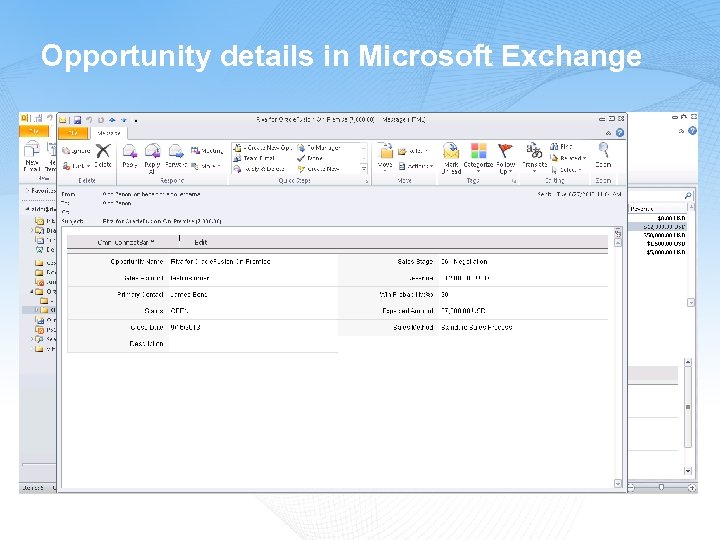Click the Sales Method value
The width and height of the screenshot is (720, 540).
click(x=477, y=327)
